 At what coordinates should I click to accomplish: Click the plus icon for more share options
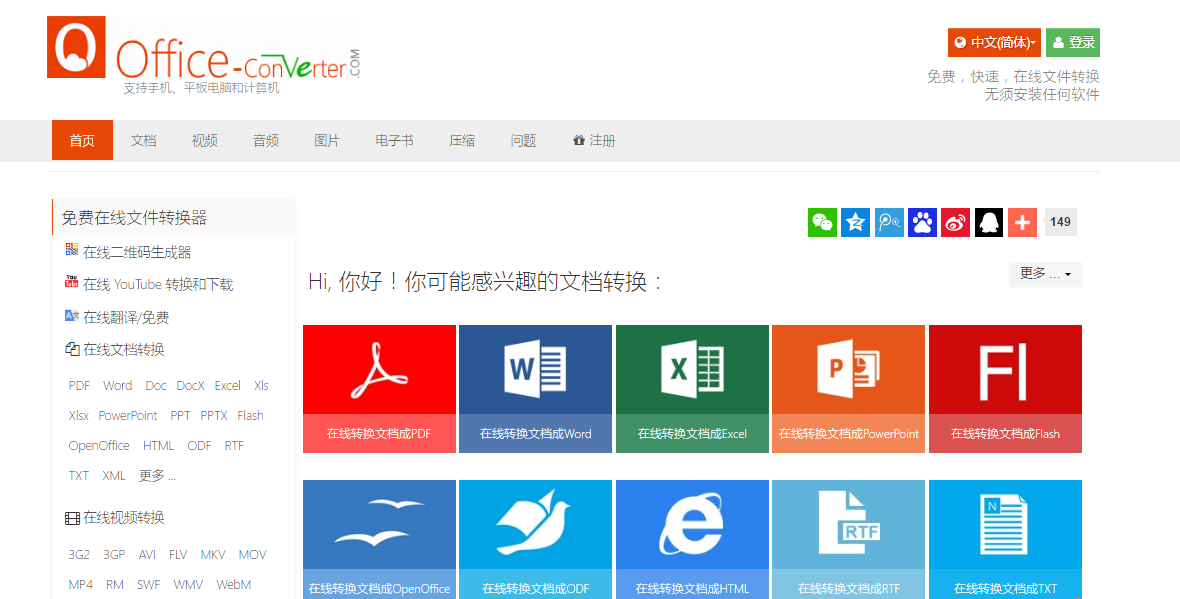[x=1022, y=222]
